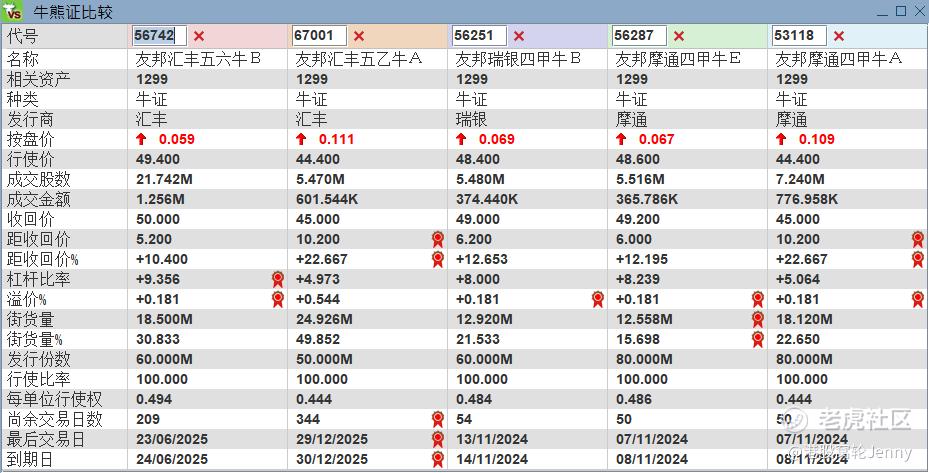929x473 pixels.
Task: Remove warrant 56742 with its red X
Action: pyautogui.click(x=199, y=36)
